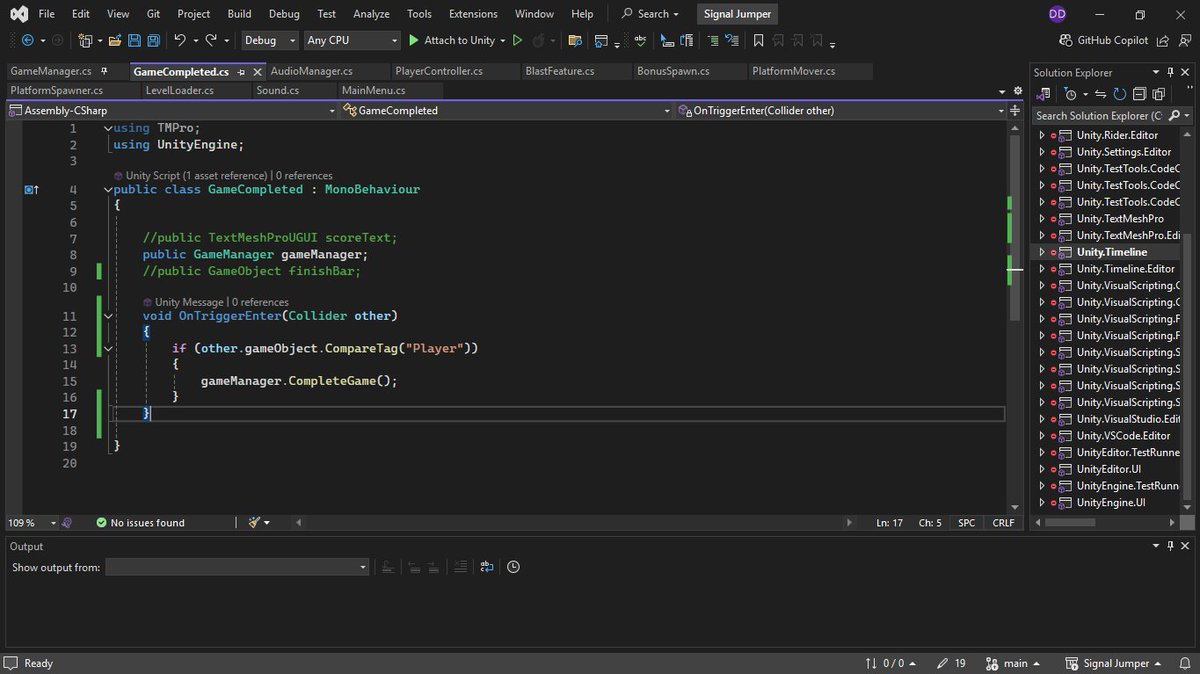Save the current file using the disk icon
The image size is (1200, 674).
(134, 40)
